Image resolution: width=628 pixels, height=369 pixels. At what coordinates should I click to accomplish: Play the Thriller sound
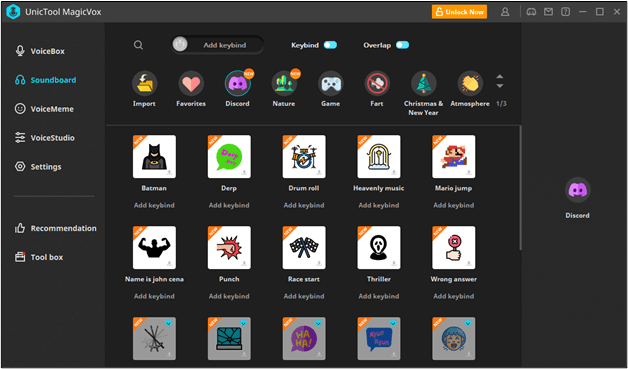(379, 248)
